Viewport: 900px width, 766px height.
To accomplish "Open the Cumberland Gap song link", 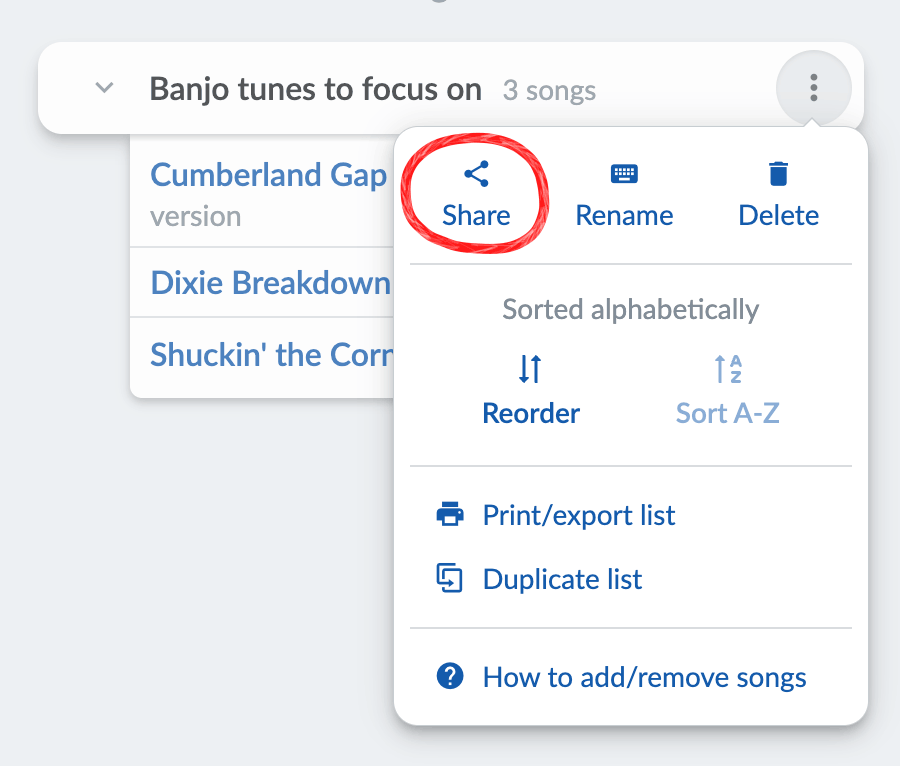I will click(x=269, y=175).
